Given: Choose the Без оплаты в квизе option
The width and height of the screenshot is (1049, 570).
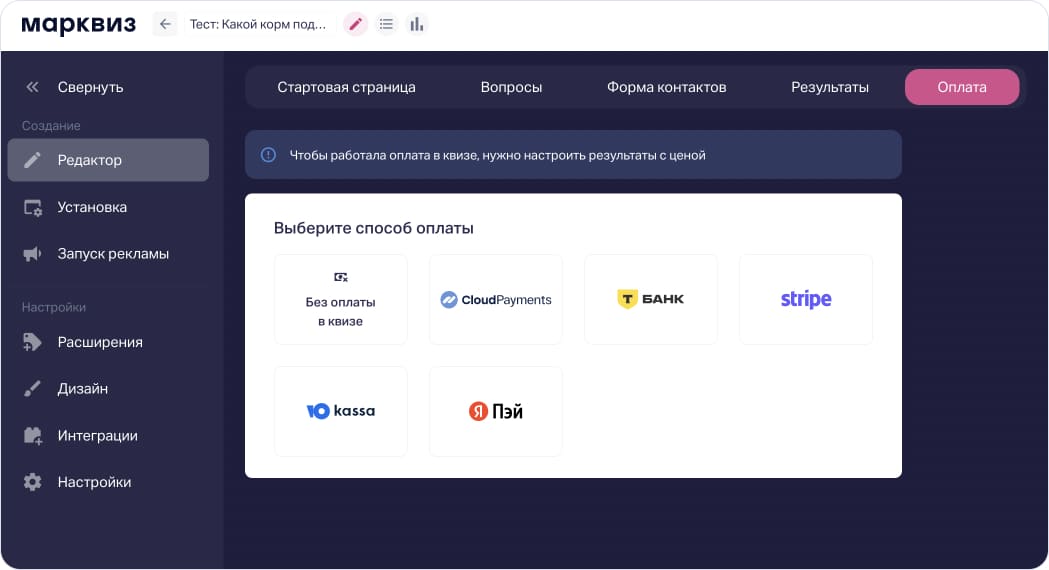Looking at the screenshot, I should click(341, 300).
